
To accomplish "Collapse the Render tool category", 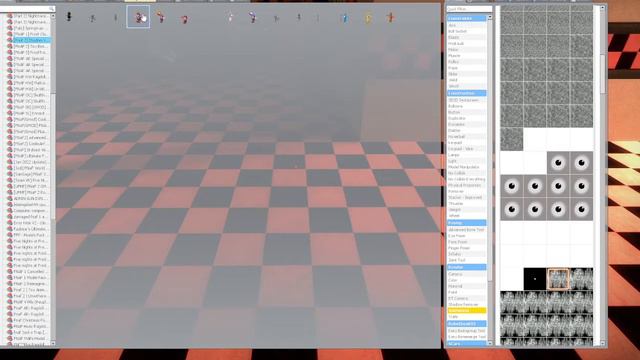I will coord(467,267).
